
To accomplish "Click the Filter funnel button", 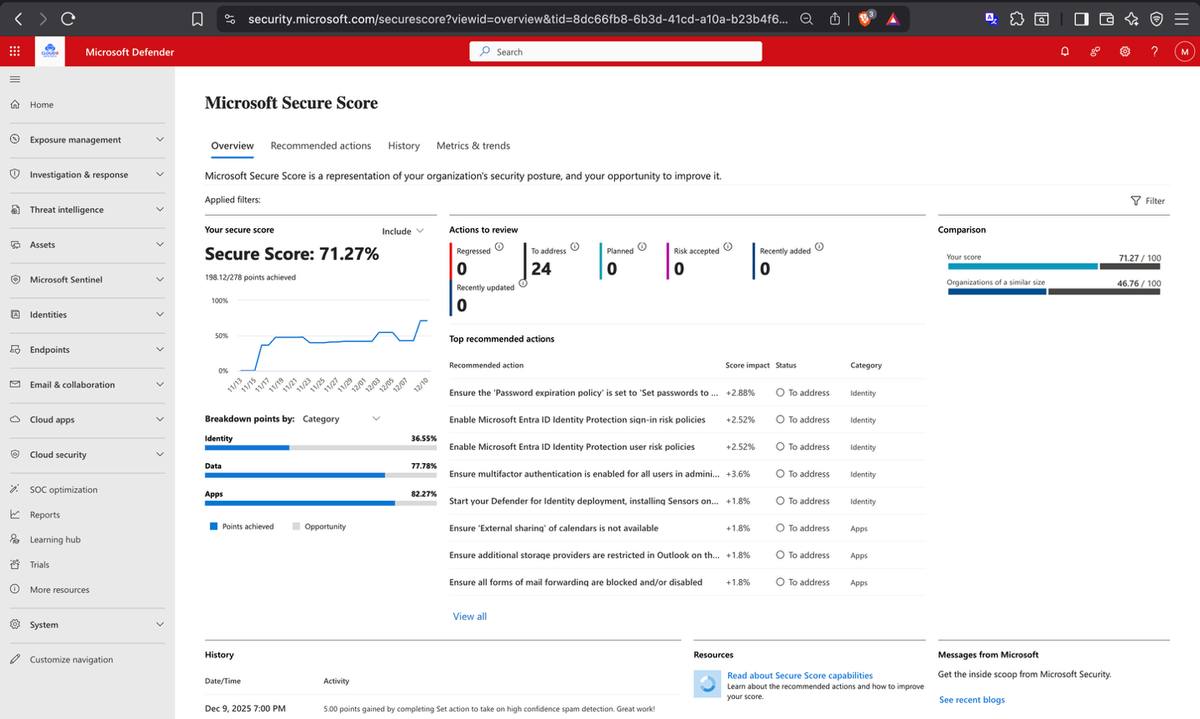I will (x=1147, y=200).
